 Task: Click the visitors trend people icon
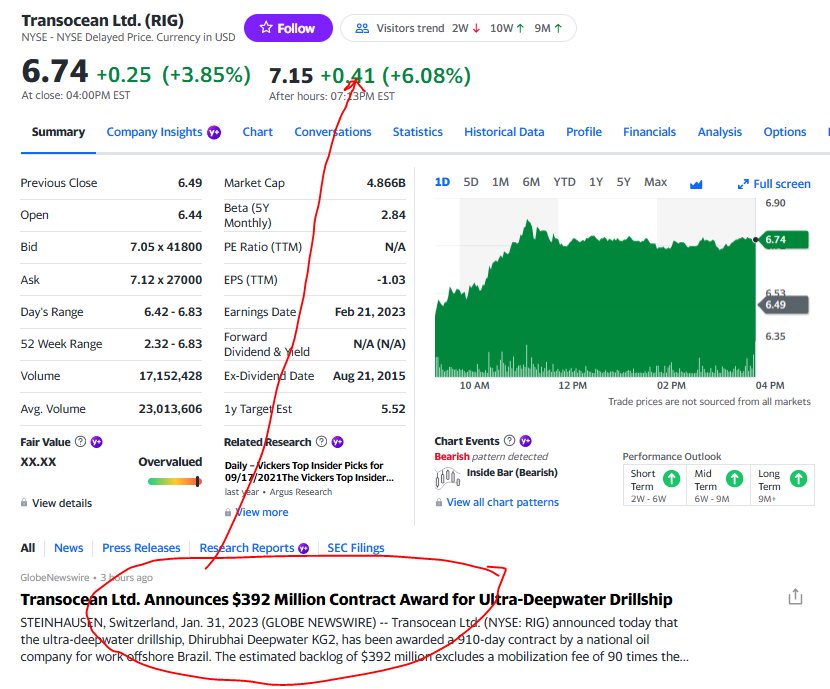tap(362, 28)
